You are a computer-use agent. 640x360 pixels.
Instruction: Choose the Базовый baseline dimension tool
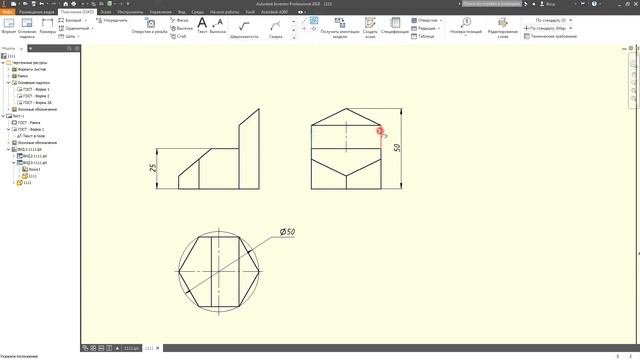pos(70,20)
